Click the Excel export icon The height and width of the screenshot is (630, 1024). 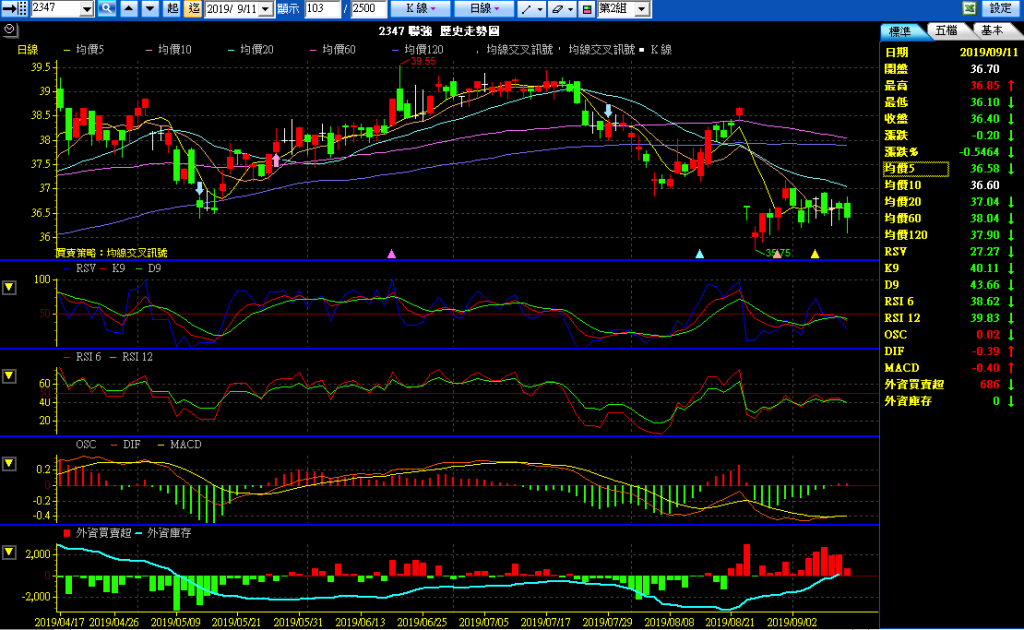pos(969,9)
